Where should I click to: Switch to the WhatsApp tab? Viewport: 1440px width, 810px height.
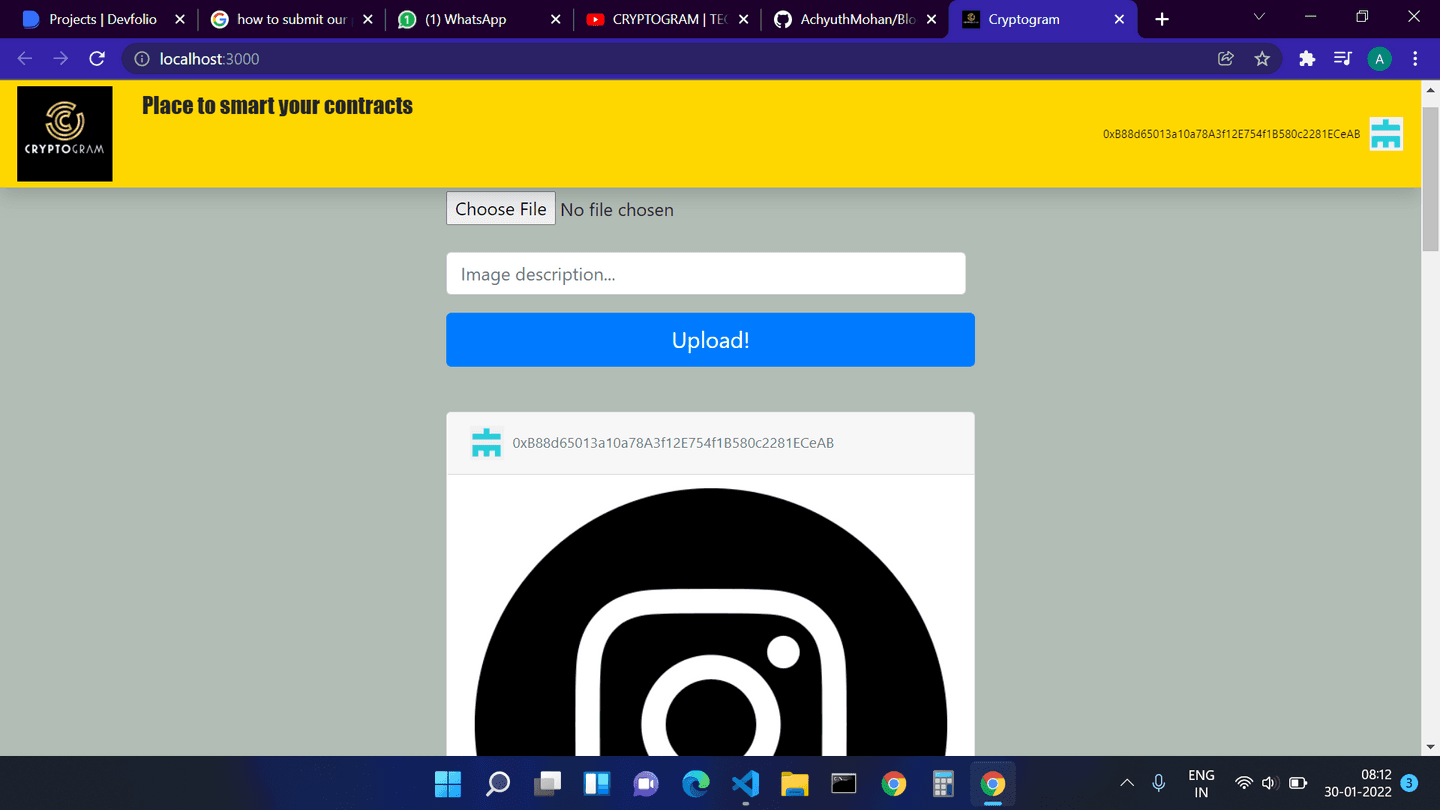click(478, 19)
